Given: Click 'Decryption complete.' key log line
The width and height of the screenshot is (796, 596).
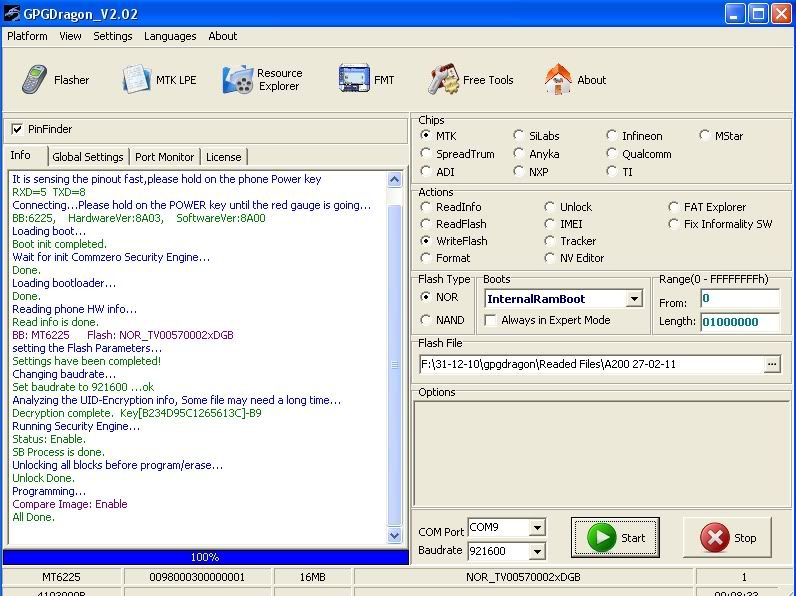Looking at the screenshot, I should (x=137, y=413).
